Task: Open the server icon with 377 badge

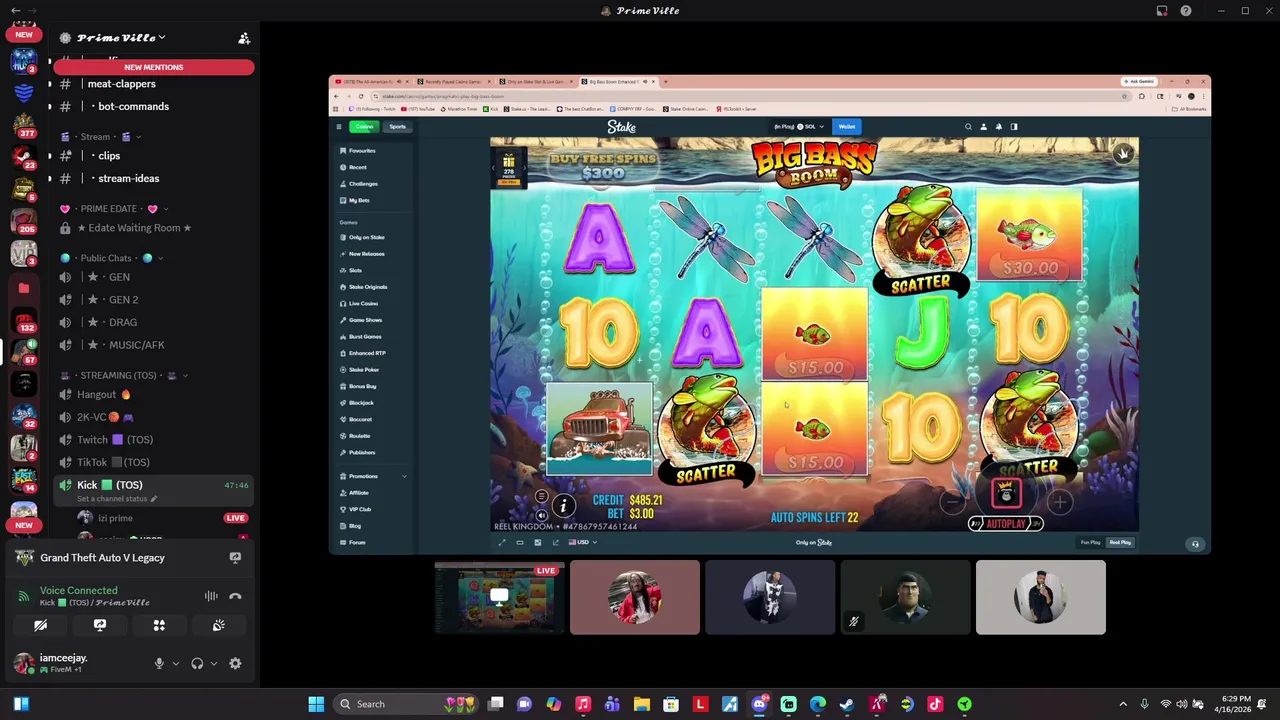Action: click(24, 124)
